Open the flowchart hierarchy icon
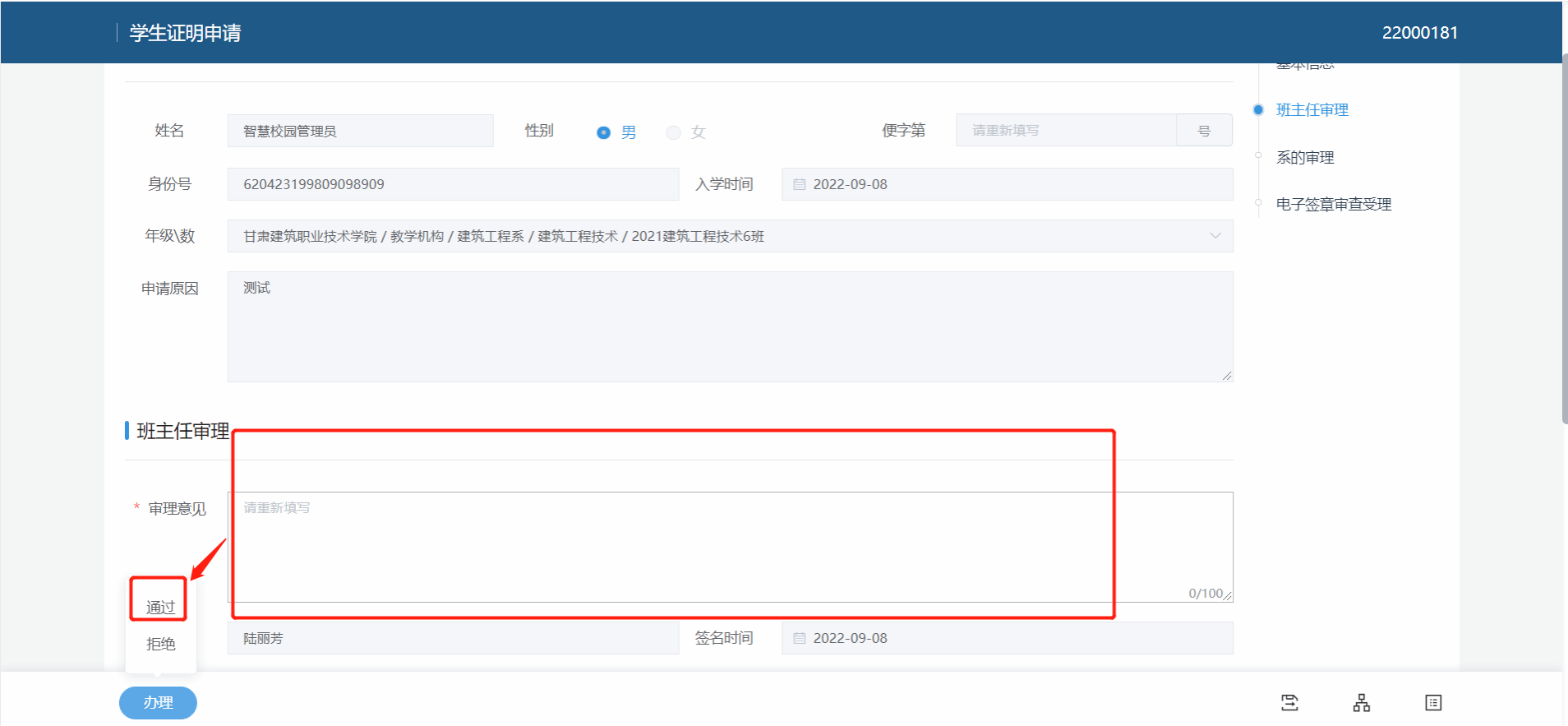This screenshot has height=726, width=1568. coord(1362,702)
